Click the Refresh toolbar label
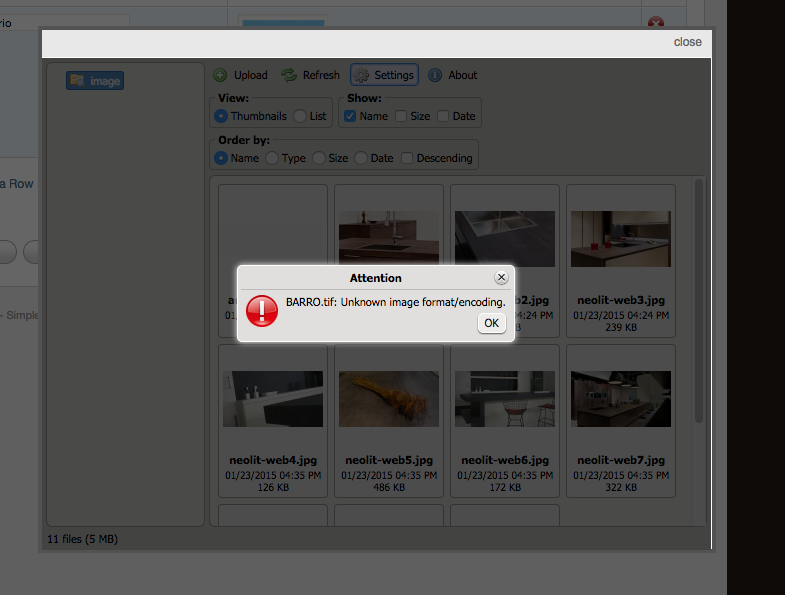Image resolution: width=785 pixels, height=595 pixels. [321, 75]
